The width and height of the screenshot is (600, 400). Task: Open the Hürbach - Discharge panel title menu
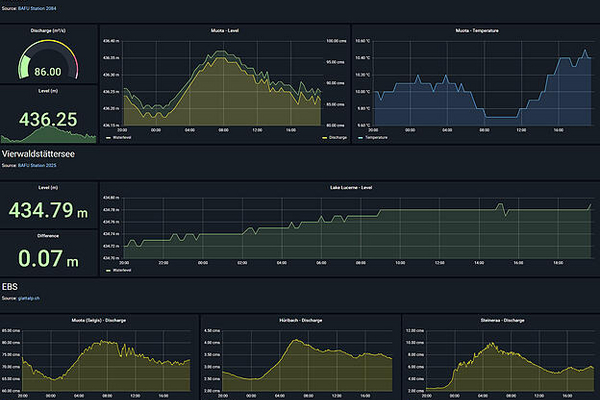pyautogui.click(x=299, y=320)
